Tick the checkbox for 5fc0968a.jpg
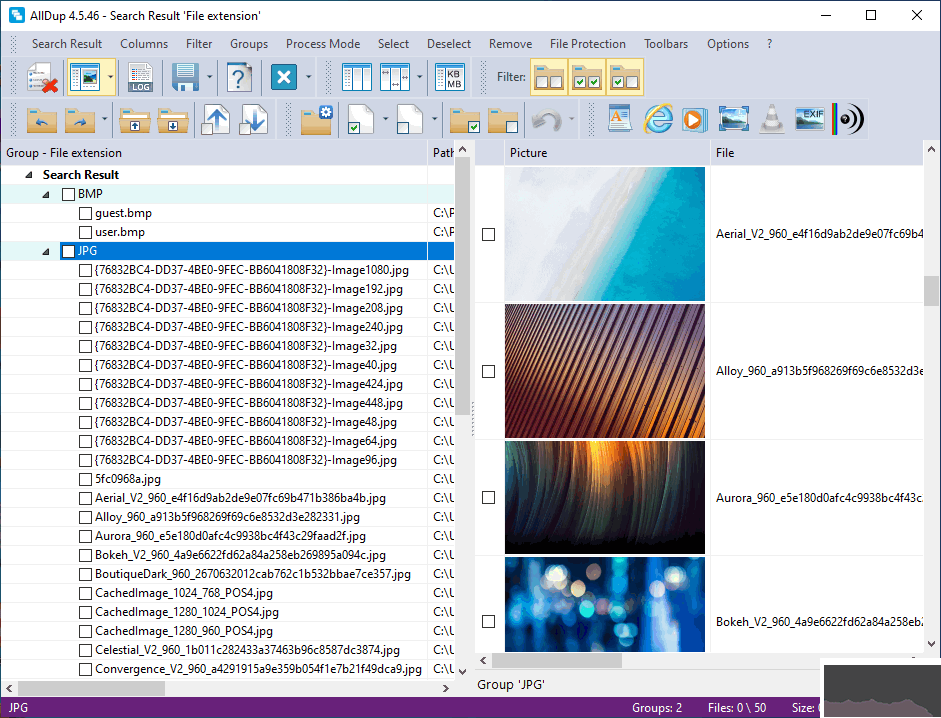The width and height of the screenshot is (941, 718). [x=86, y=479]
